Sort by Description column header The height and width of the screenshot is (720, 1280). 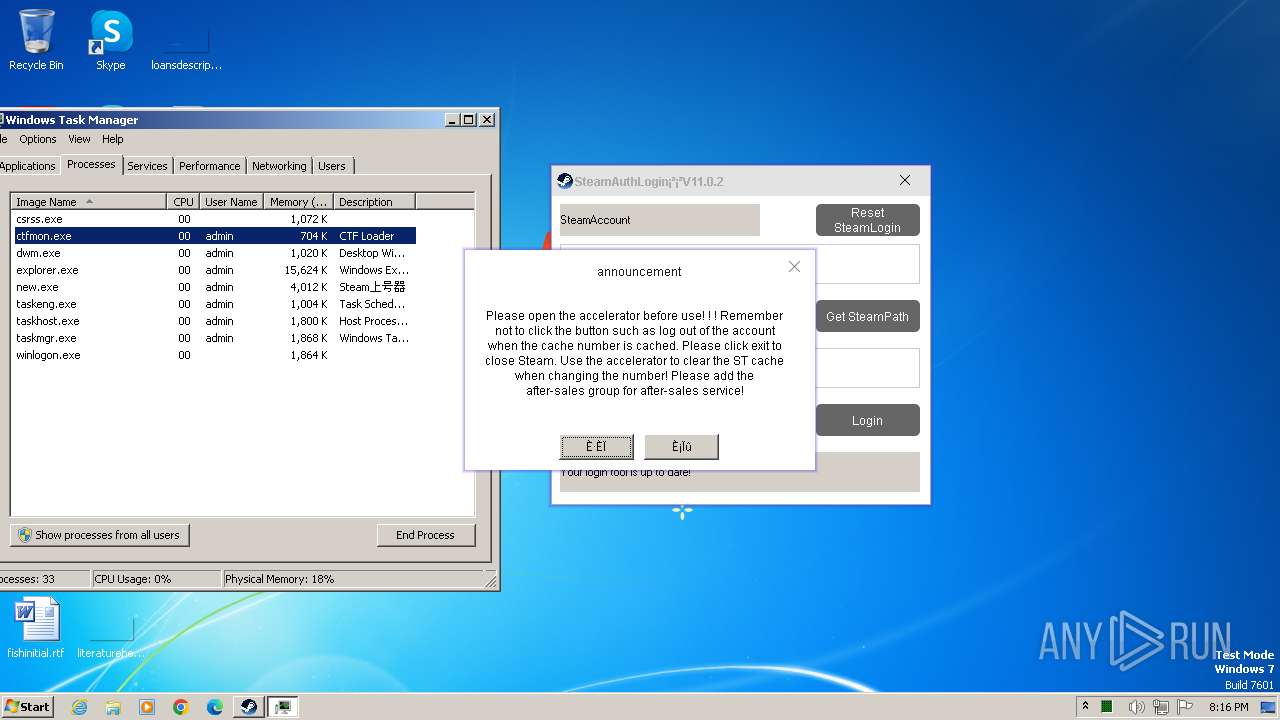coord(374,202)
